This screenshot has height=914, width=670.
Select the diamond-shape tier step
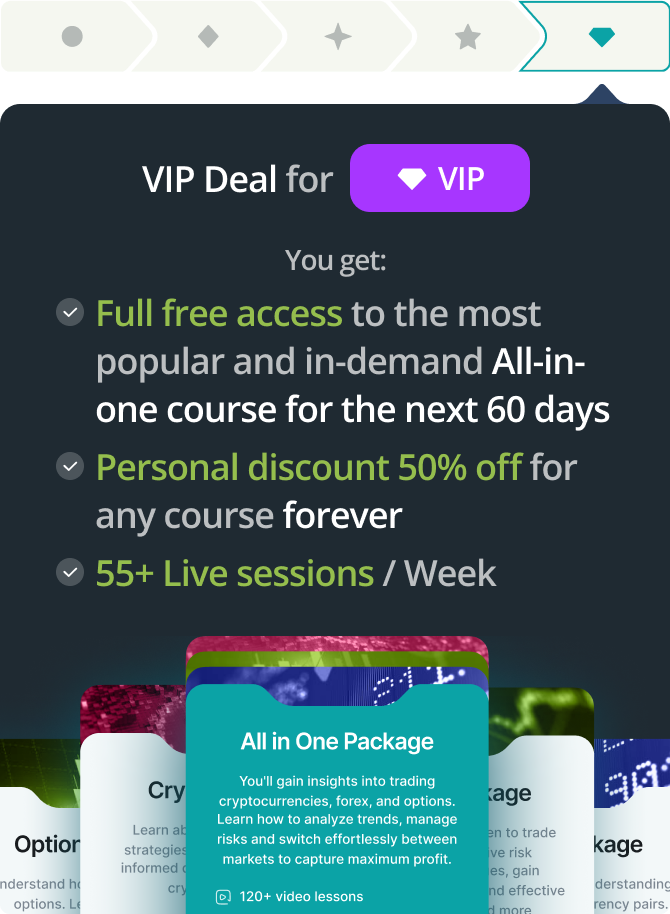click(x=208, y=37)
